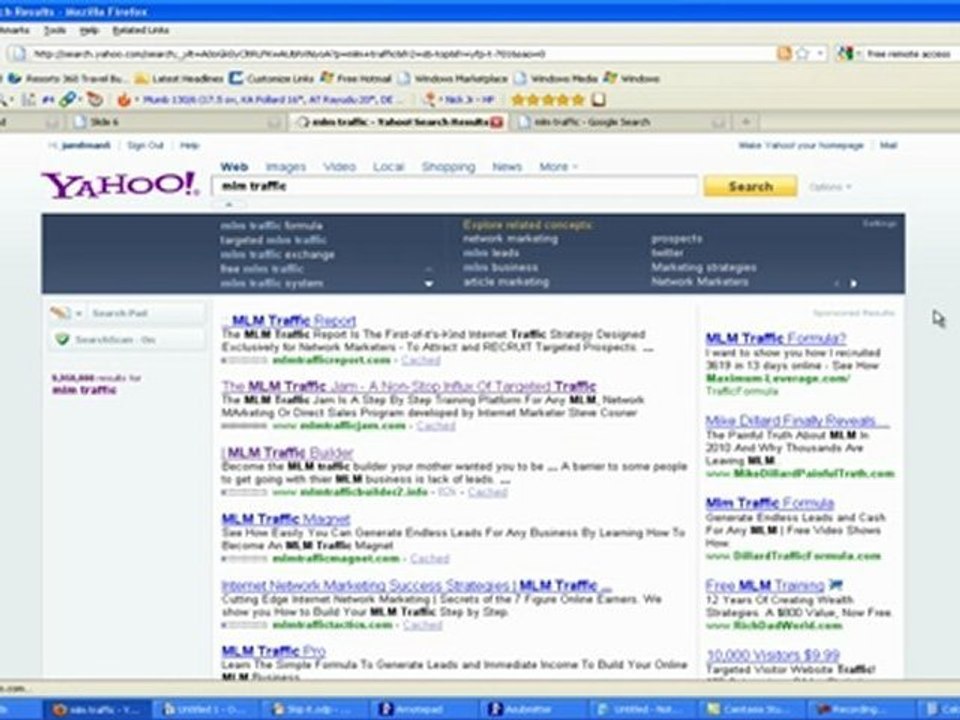The width and height of the screenshot is (960, 720).
Task: Select 'mlm traffic formula' suggestion
Action: [x=271, y=226]
